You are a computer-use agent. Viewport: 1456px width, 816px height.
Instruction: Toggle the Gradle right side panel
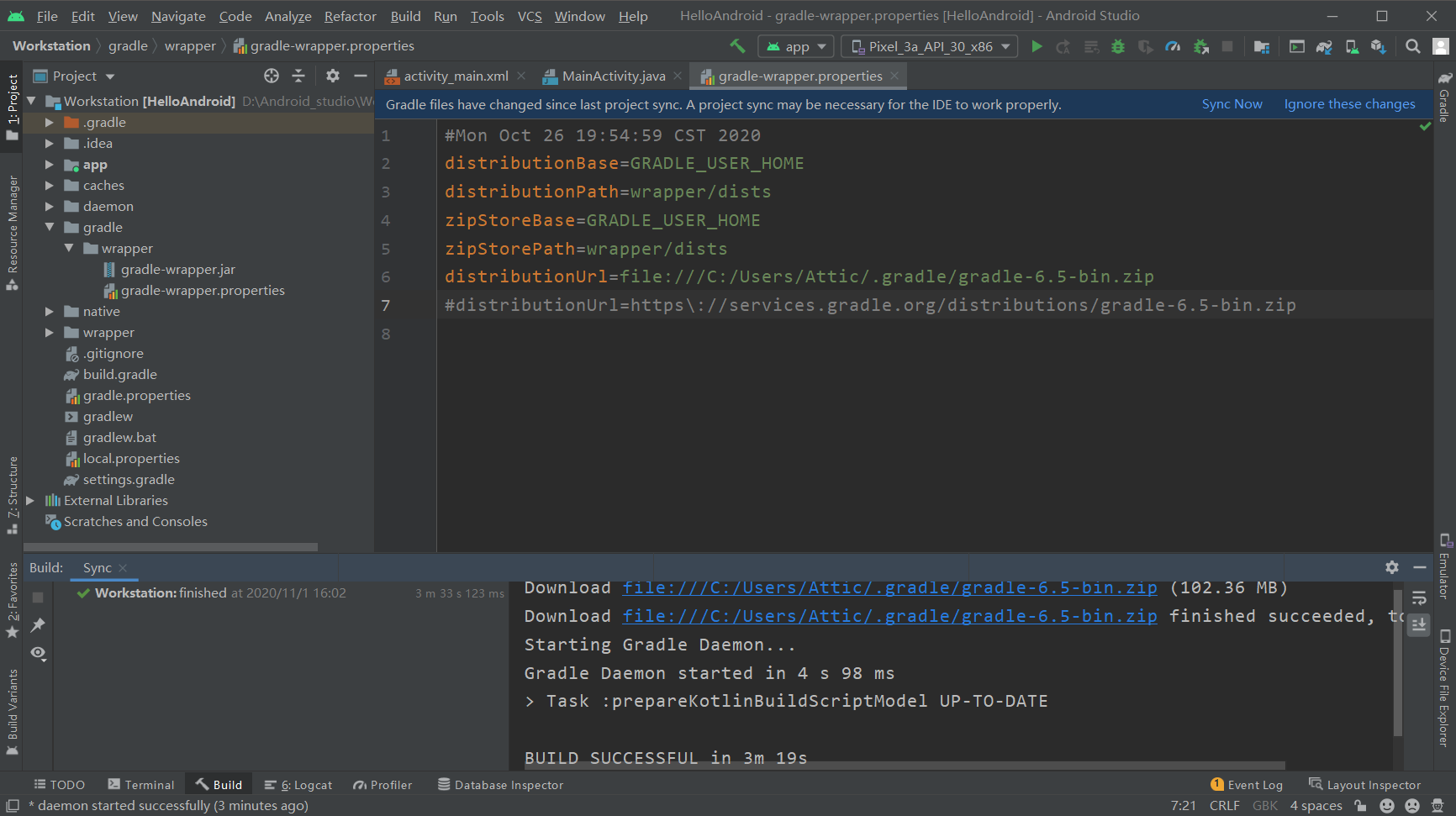(1444, 97)
